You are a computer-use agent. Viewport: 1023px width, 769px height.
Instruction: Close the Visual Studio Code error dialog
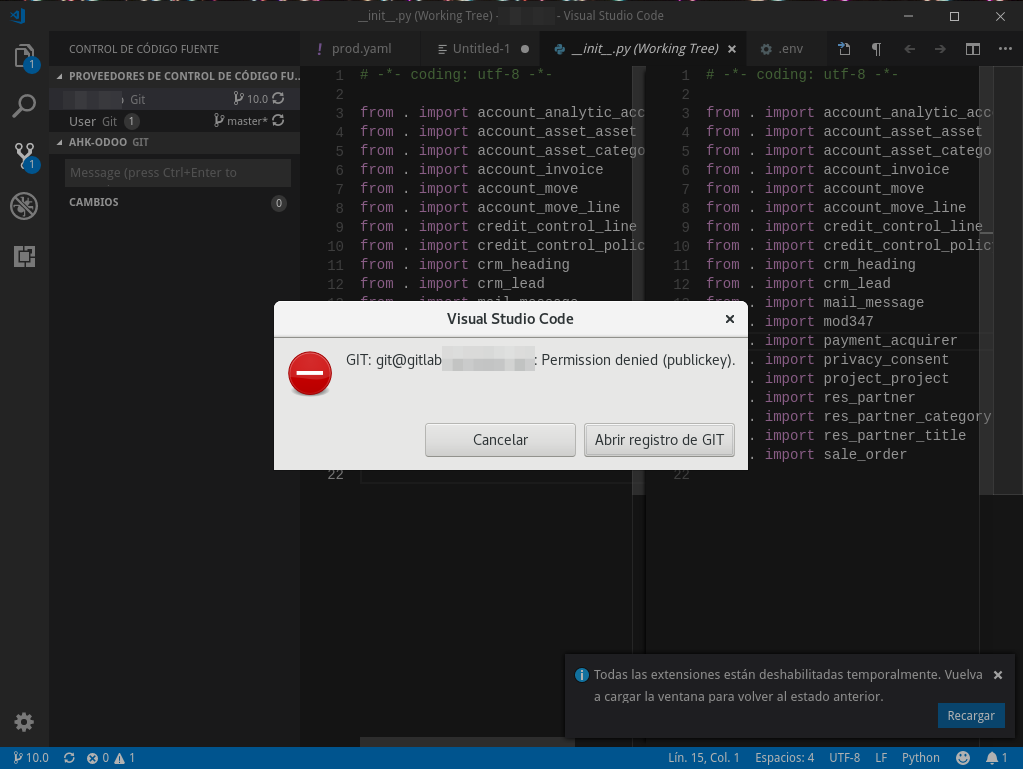[x=730, y=319]
